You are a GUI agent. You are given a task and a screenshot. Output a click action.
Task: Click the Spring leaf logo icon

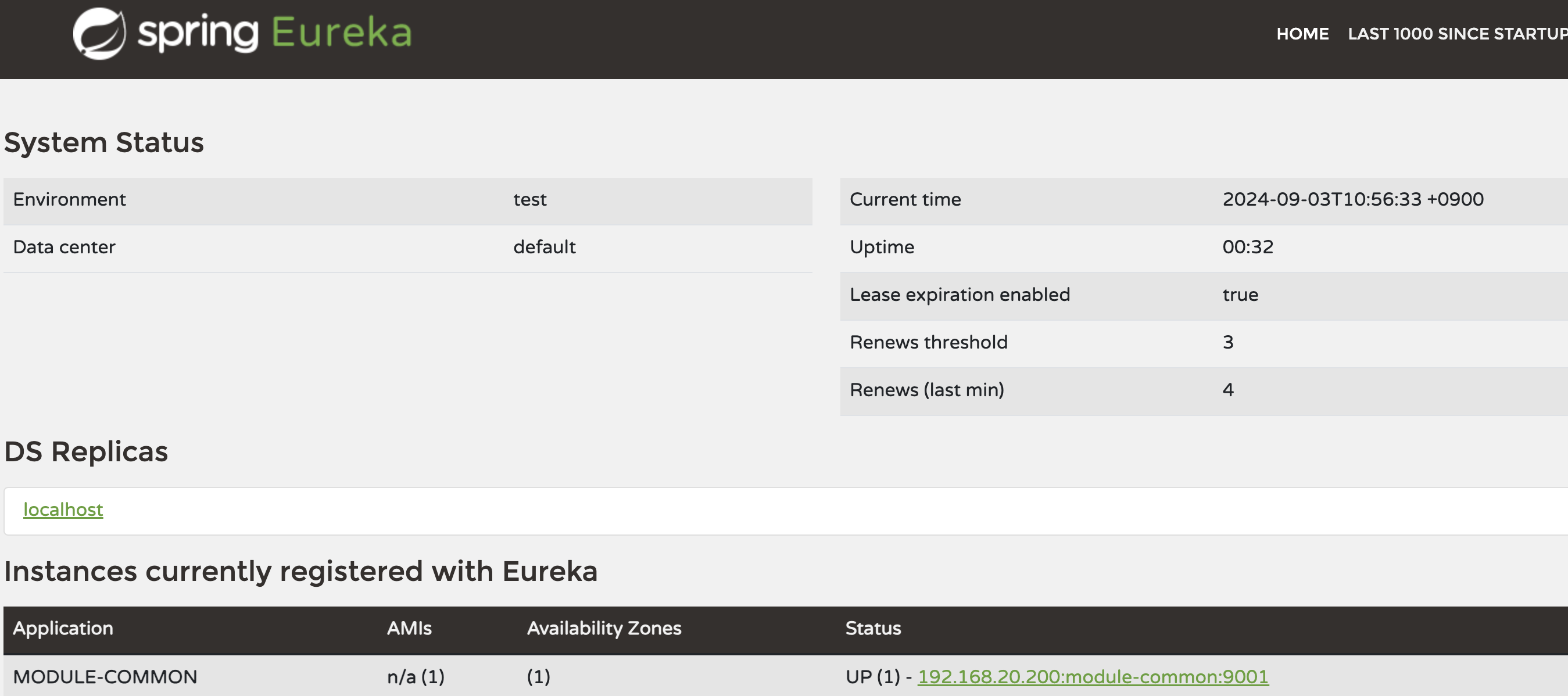coord(99,33)
